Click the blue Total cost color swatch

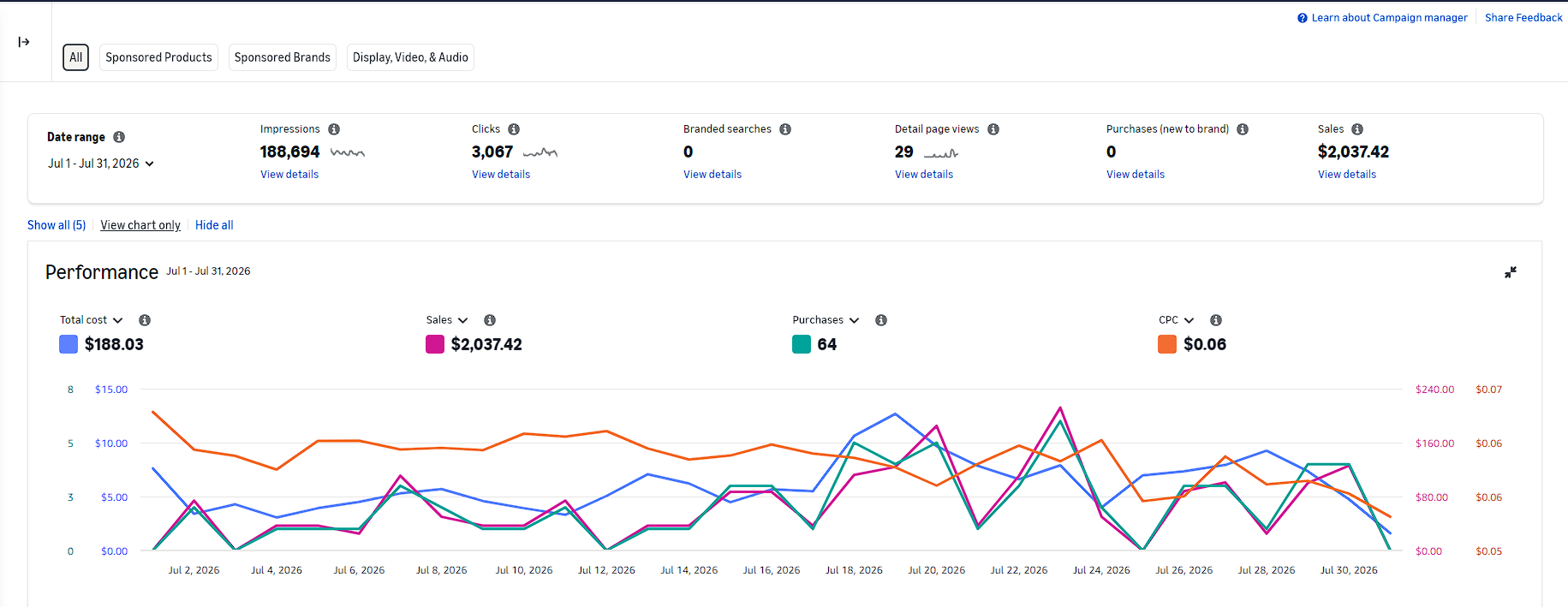69,344
